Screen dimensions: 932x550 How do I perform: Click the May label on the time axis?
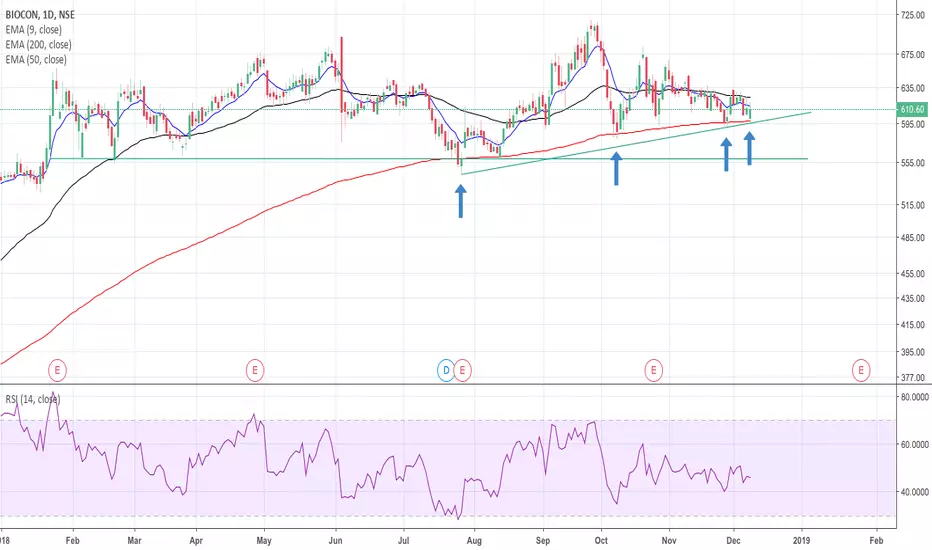pyautogui.click(x=264, y=540)
